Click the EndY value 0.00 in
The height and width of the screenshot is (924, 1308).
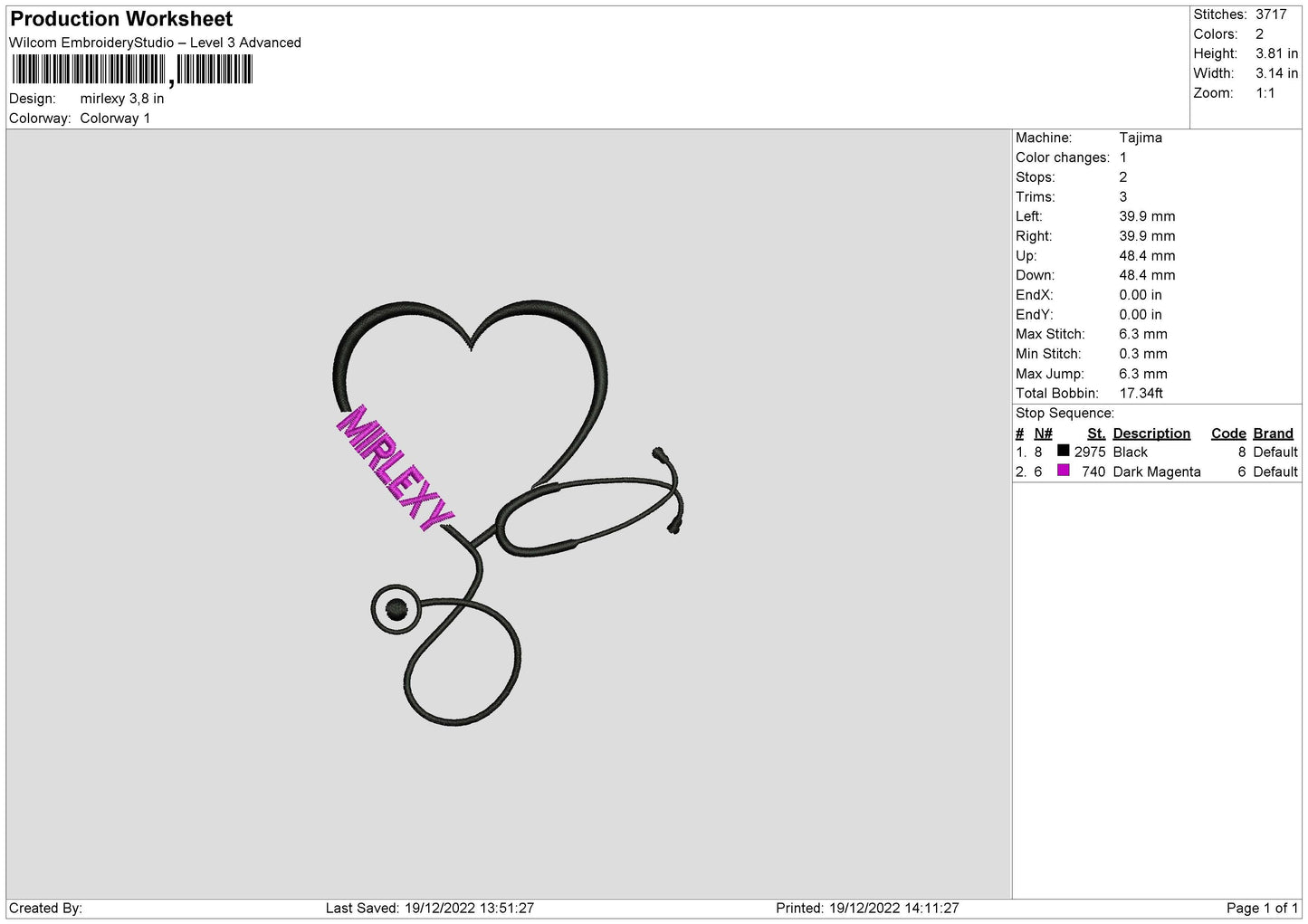[1141, 315]
